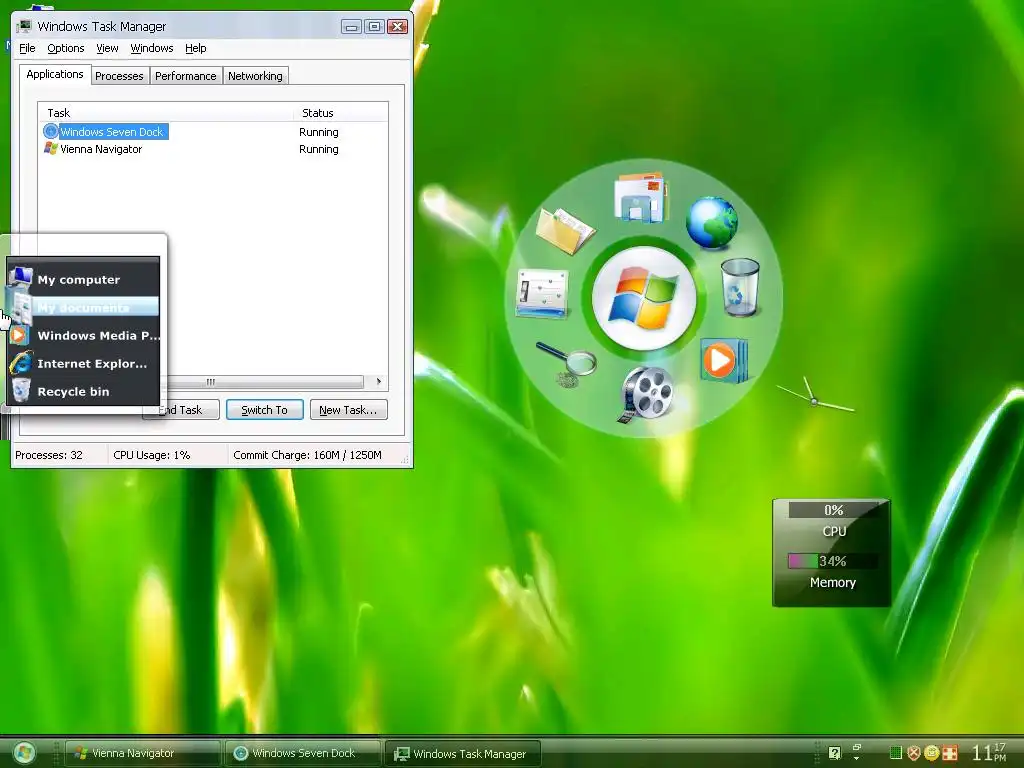Click the Task Manager title bar icon

click(x=25, y=26)
